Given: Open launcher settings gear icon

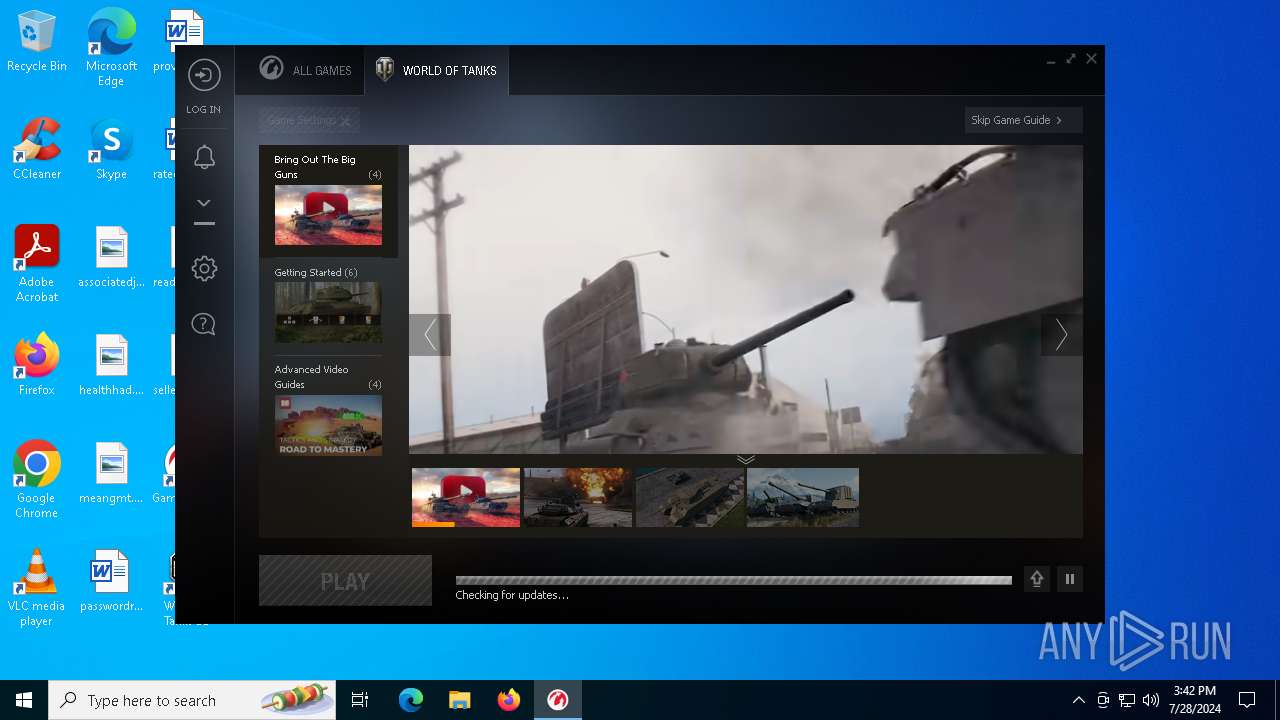Looking at the screenshot, I should pos(204,268).
